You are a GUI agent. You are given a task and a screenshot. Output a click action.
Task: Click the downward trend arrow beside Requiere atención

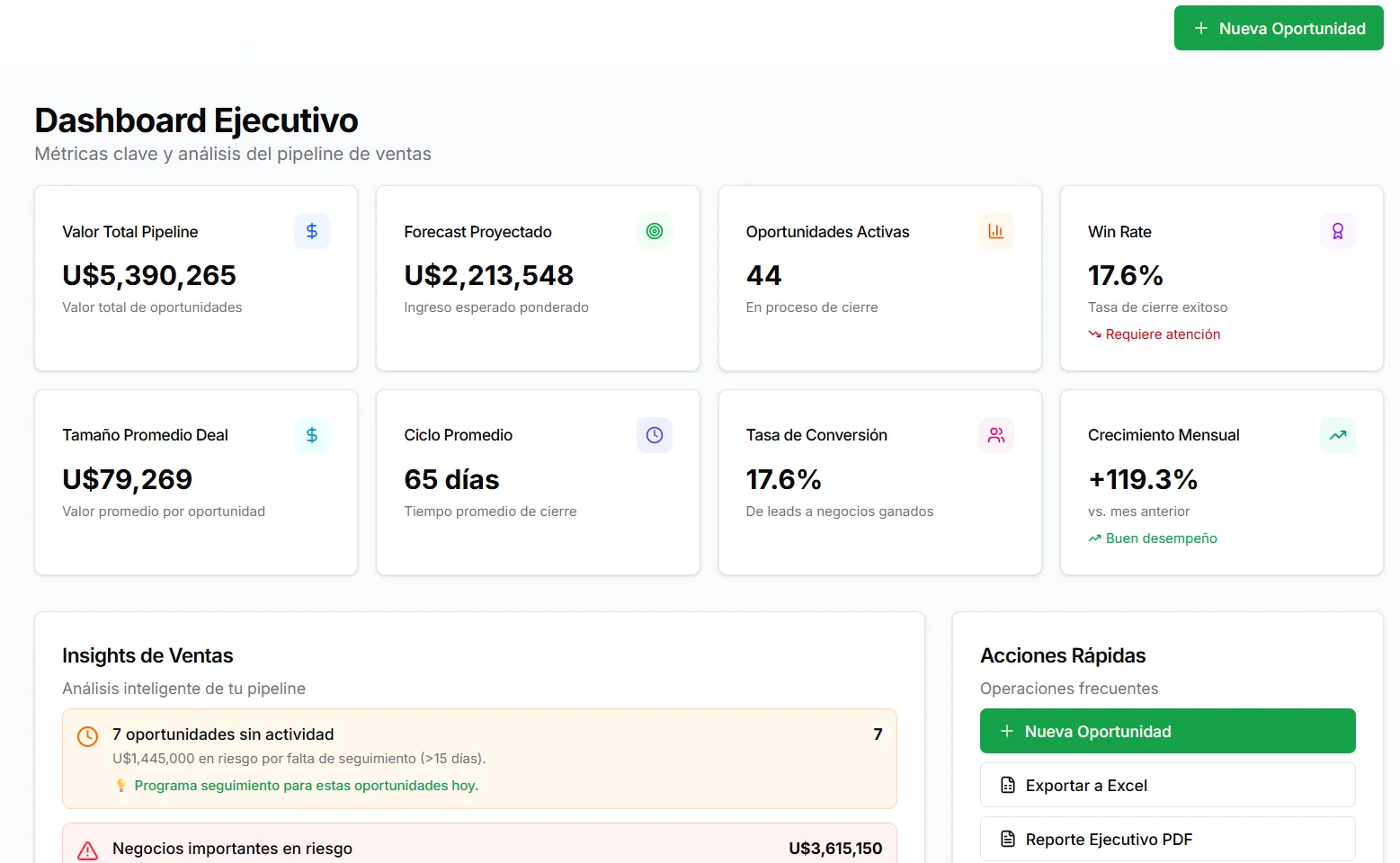point(1094,334)
